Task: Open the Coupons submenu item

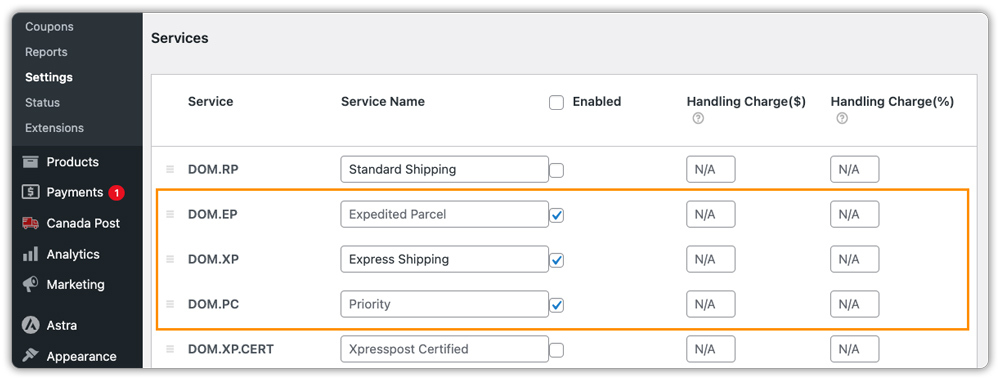Action: (x=49, y=27)
